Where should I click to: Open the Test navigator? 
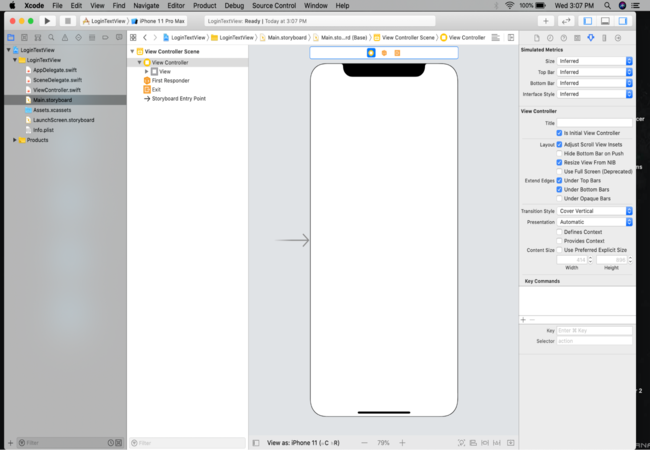tap(78, 37)
